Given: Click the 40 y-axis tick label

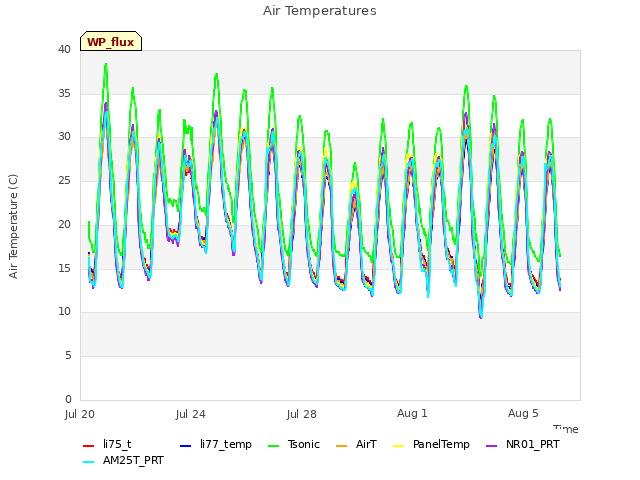Looking at the screenshot, I should (64, 49).
